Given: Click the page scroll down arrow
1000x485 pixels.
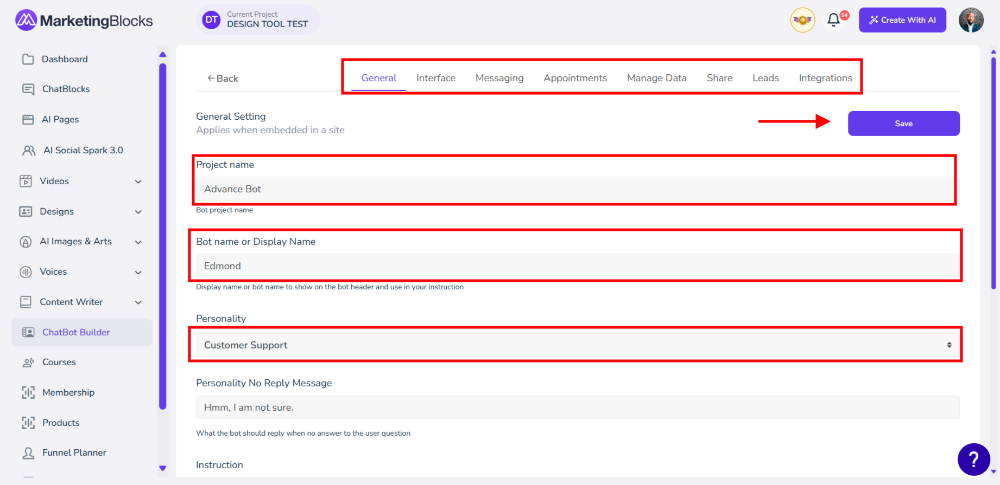Looking at the screenshot, I should tap(993, 472).
